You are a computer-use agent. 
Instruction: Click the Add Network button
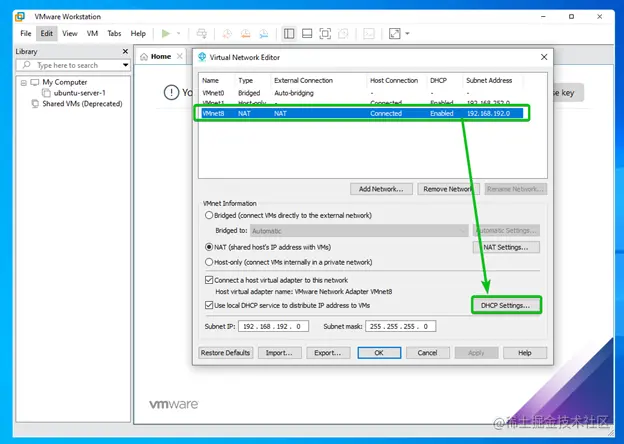click(x=381, y=189)
